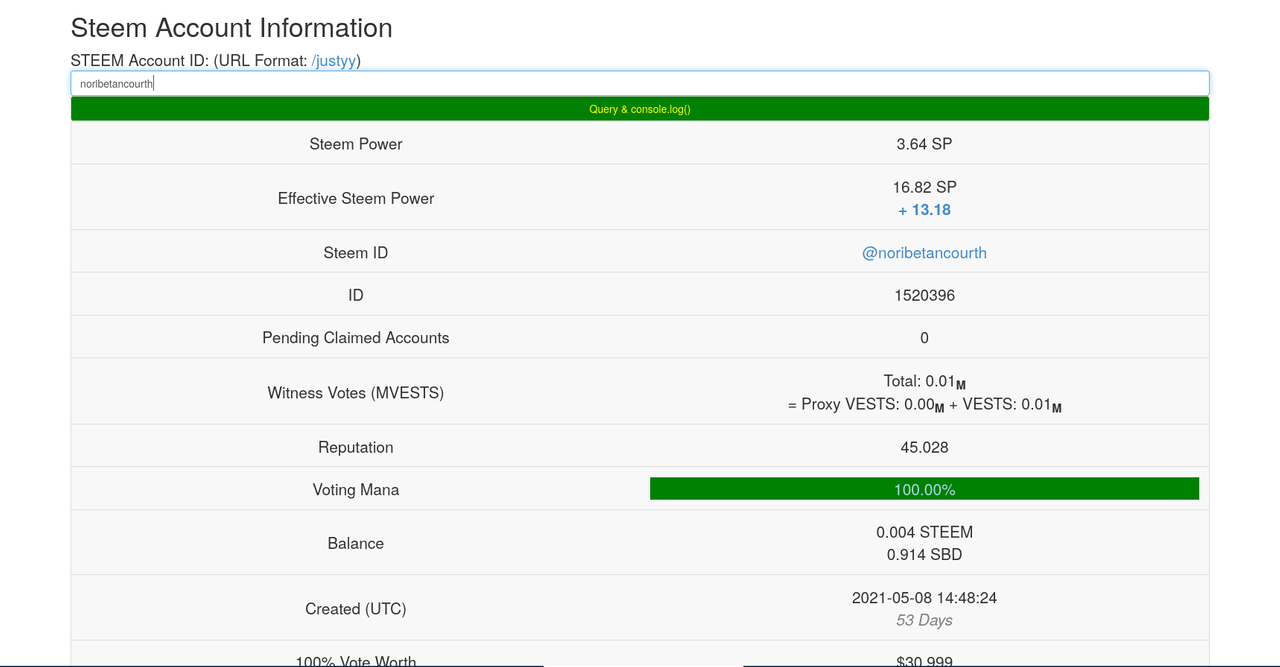Select the 0.914 SBD balance
Viewport: 1280px width, 667px height.
click(924, 555)
